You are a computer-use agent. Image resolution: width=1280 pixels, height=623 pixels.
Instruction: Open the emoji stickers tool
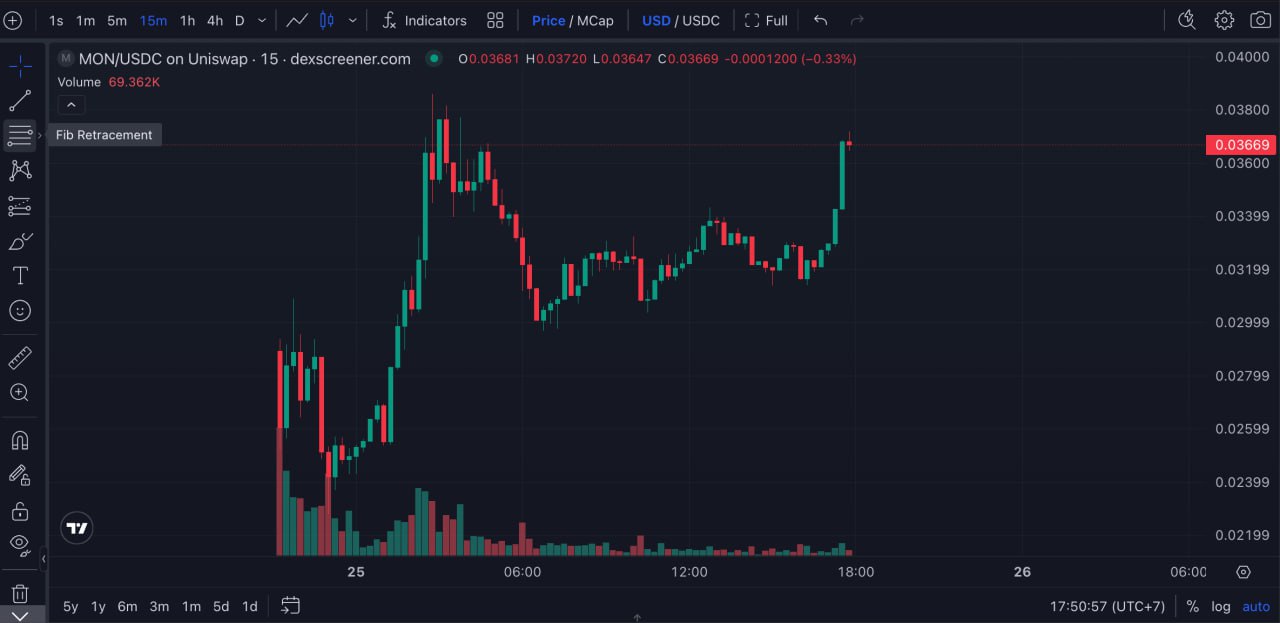click(x=19, y=311)
